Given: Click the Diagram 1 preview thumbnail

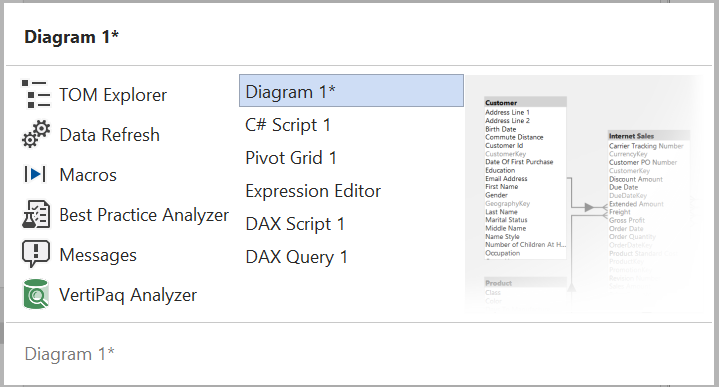Looking at the screenshot, I should pyautogui.click(x=583, y=194).
